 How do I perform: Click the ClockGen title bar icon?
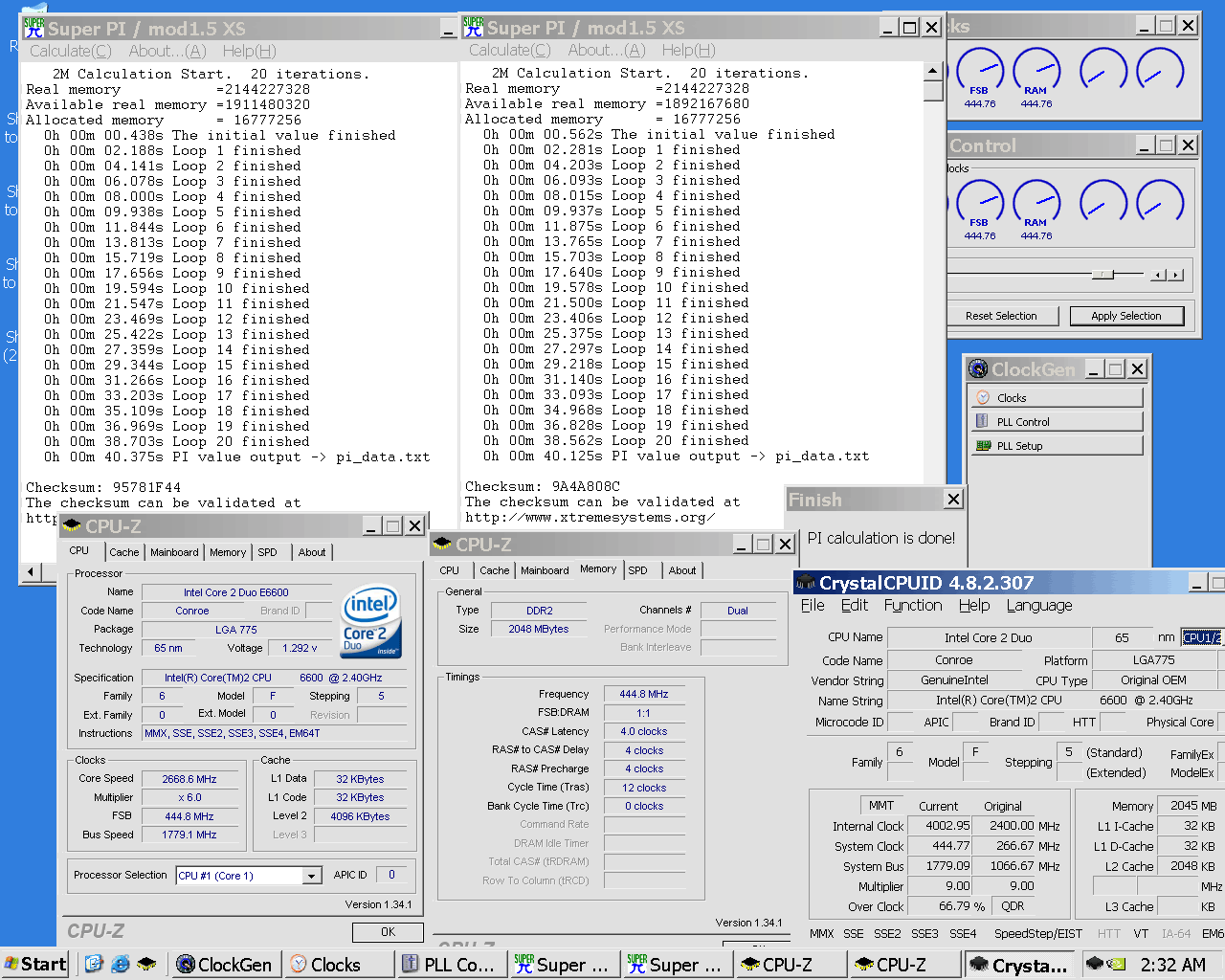pos(978,368)
